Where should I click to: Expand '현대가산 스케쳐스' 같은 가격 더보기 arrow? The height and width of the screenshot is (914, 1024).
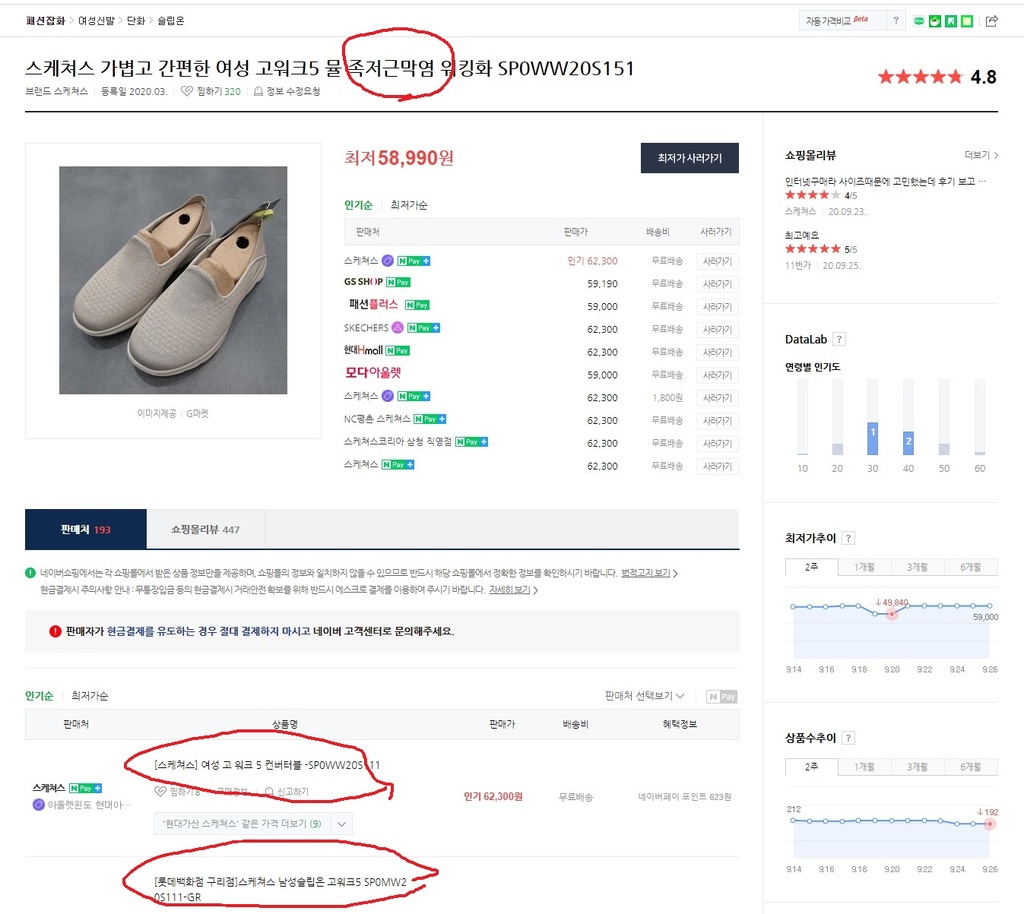point(342,824)
